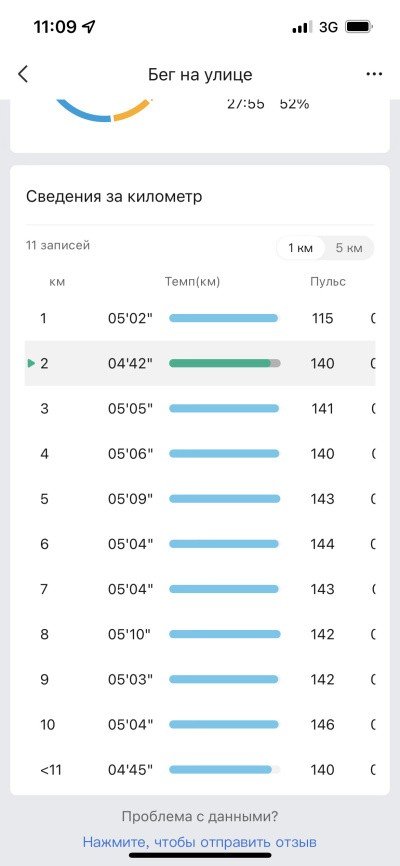The width and height of the screenshot is (400, 866).
Task: Click pulse value 146 on km 10
Action: (322, 724)
